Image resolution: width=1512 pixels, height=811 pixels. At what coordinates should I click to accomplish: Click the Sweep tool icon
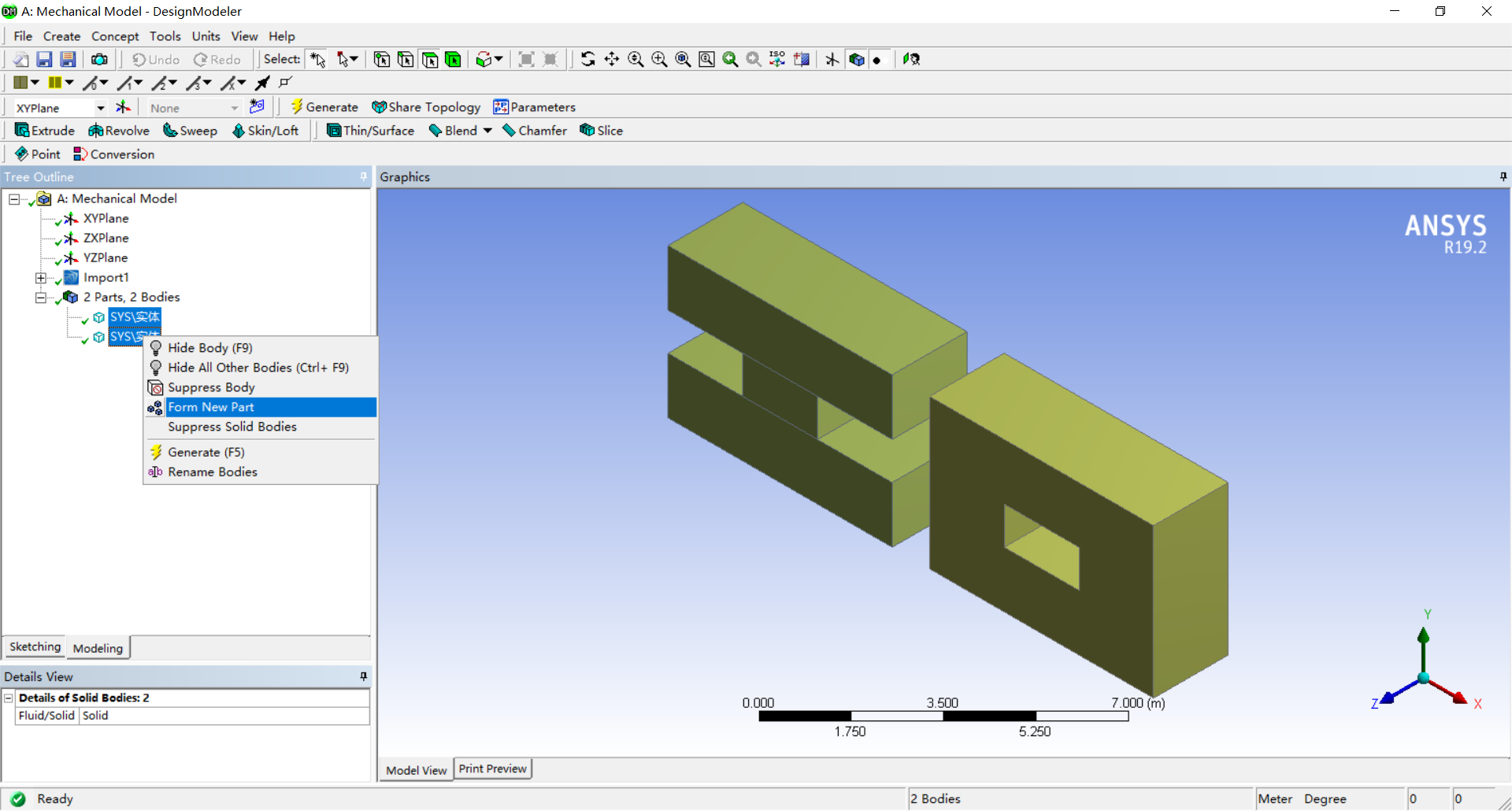(x=170, y=131)
